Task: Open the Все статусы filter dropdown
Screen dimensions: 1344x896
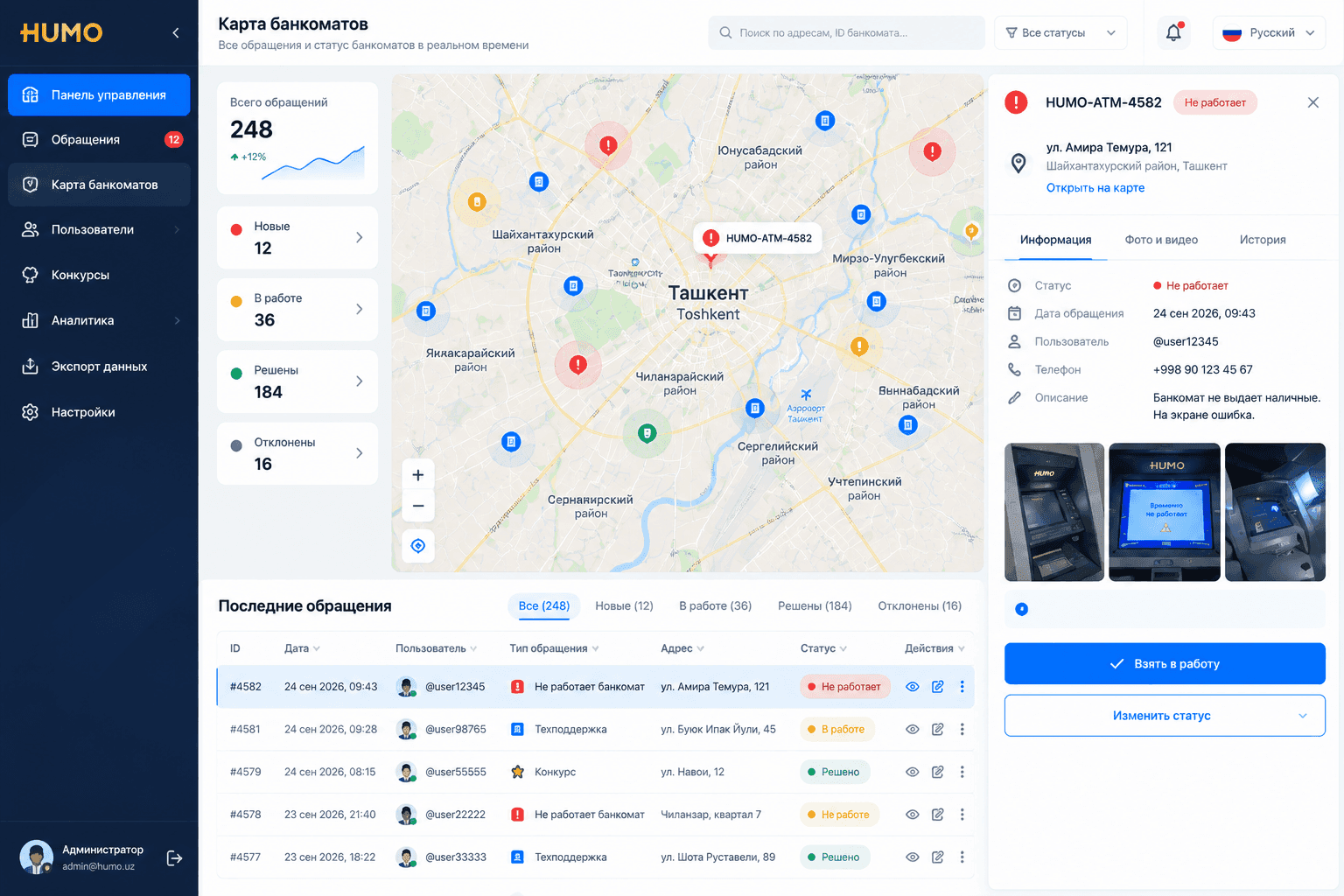Action: tap(1060, 32)
